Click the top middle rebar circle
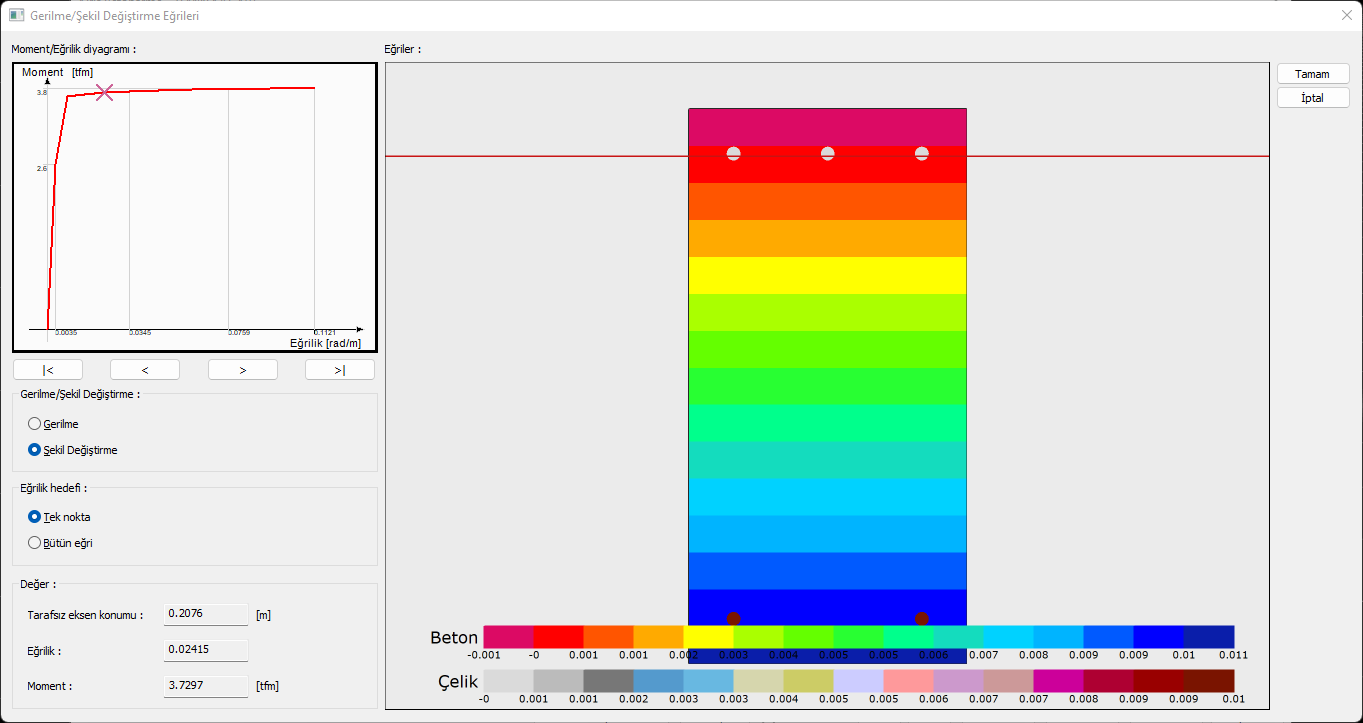1363x723 pixels. (x=828, y=153)
